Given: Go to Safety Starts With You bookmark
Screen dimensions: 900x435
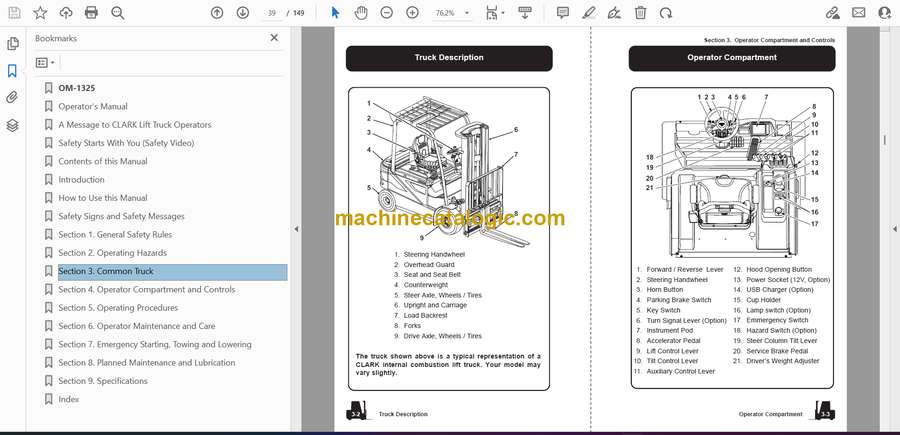Looking at the screenshot, I should [x=126, y=143].
